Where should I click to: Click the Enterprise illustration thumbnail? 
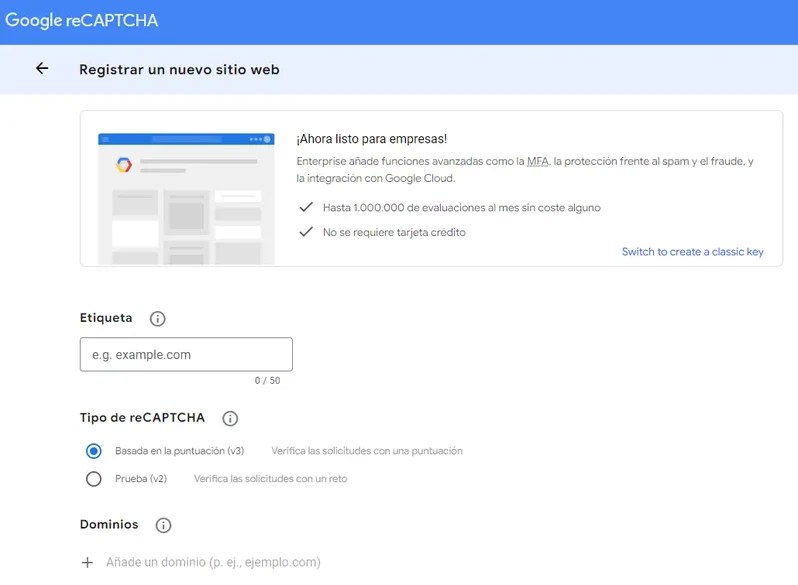pos(186,199)
